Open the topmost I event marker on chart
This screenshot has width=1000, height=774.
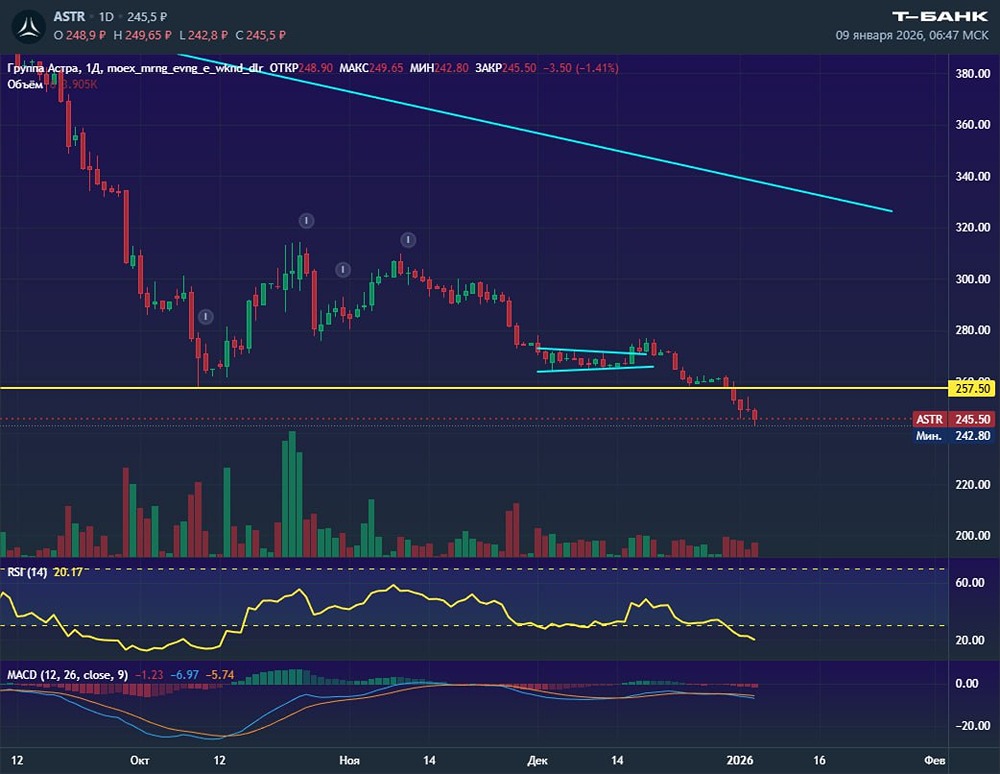(x=306, y=221)
